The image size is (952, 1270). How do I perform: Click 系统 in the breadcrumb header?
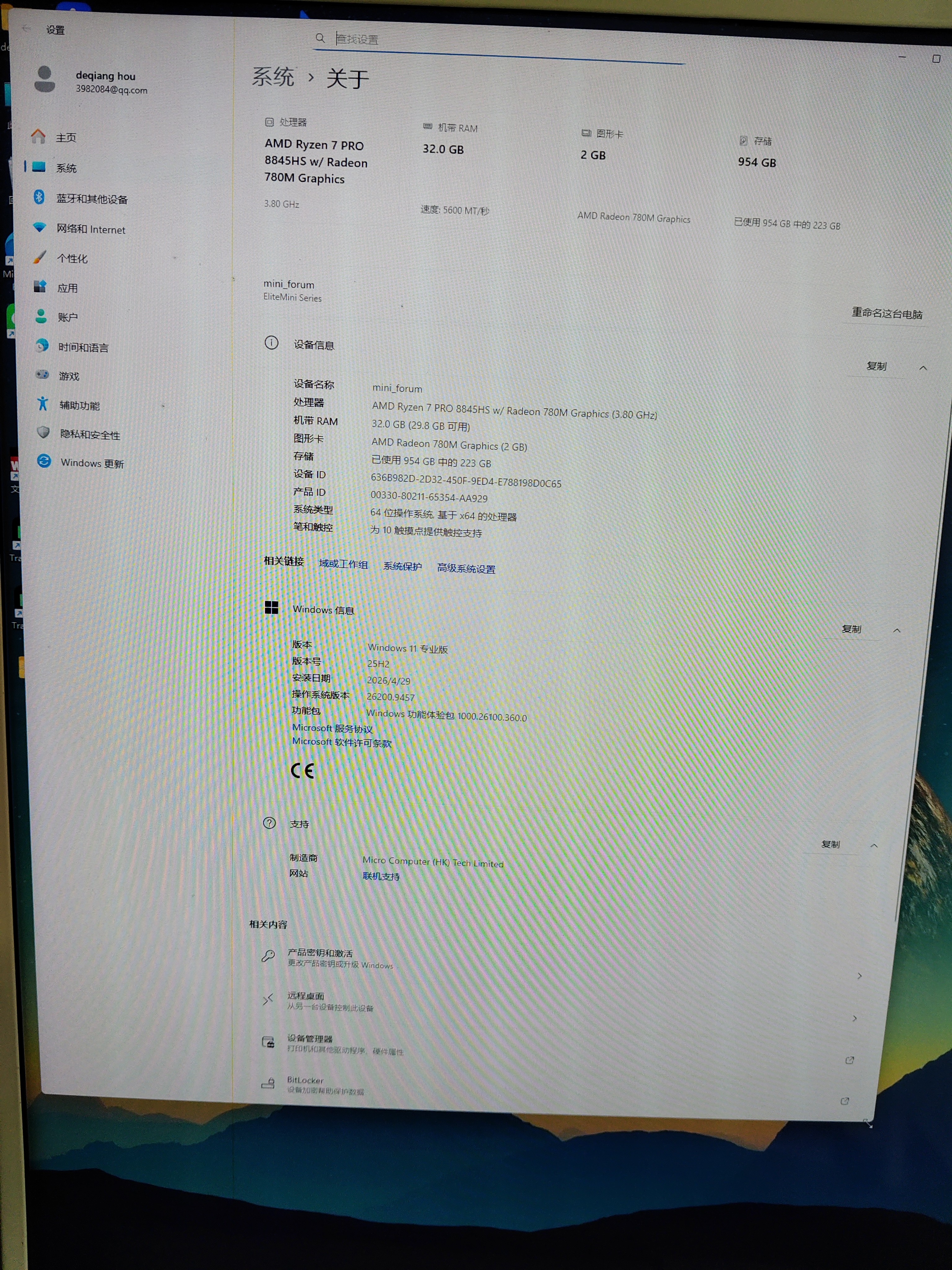pyautogui.click(x=273, y=76)
